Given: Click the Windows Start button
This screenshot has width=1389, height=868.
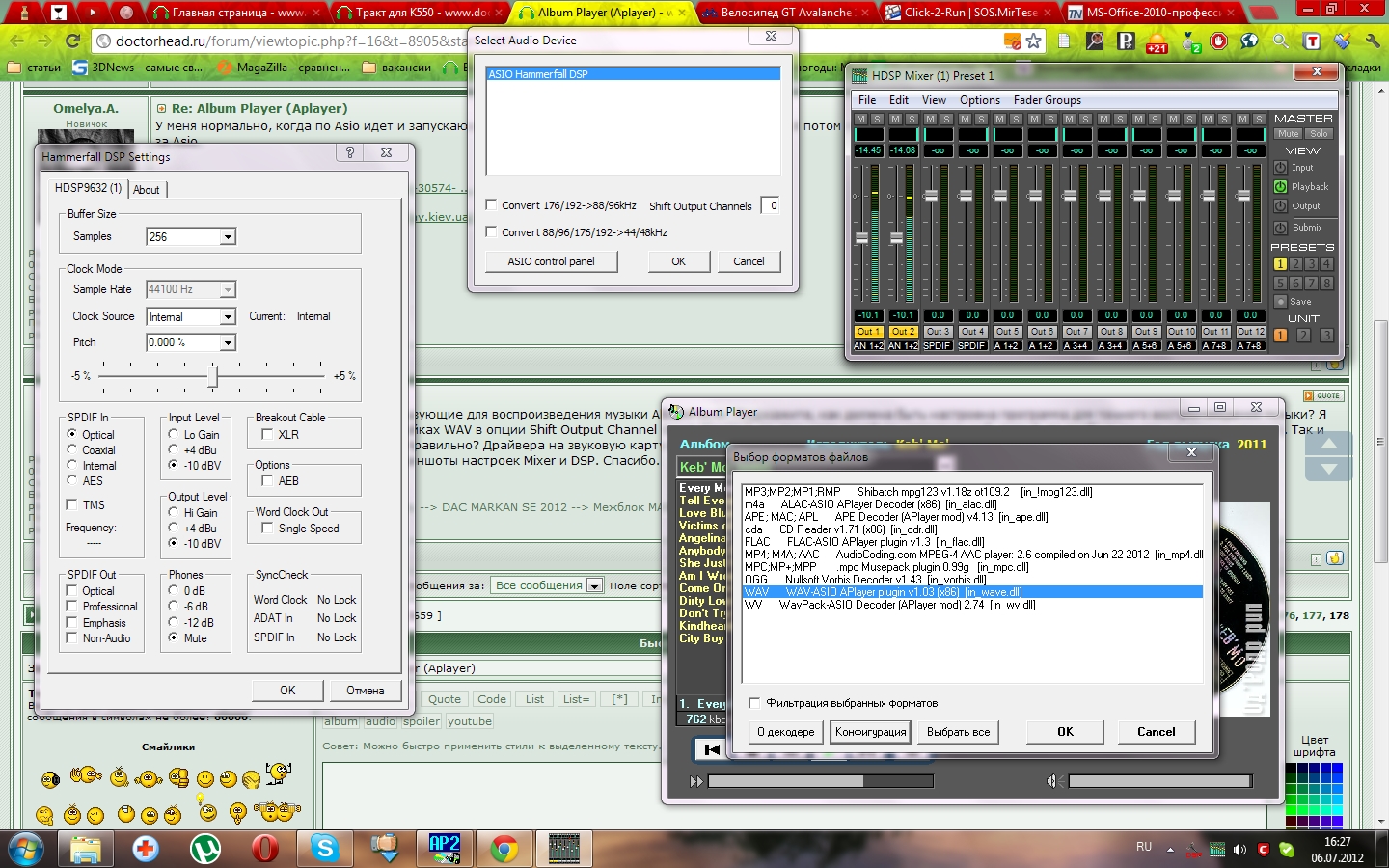Looking at the screenshot, I should point(26,850).
